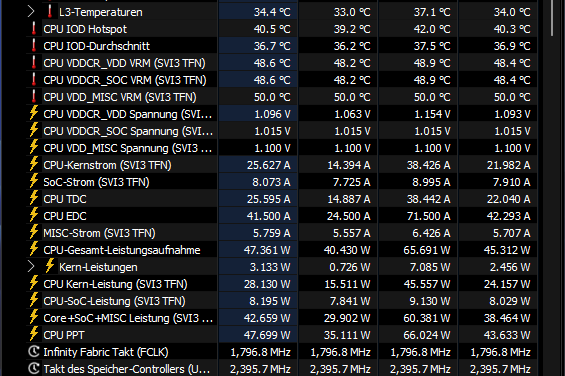Select the CPU PPT label
The height and width of the screenshot is (376, 565).
(x=64, y=335)
